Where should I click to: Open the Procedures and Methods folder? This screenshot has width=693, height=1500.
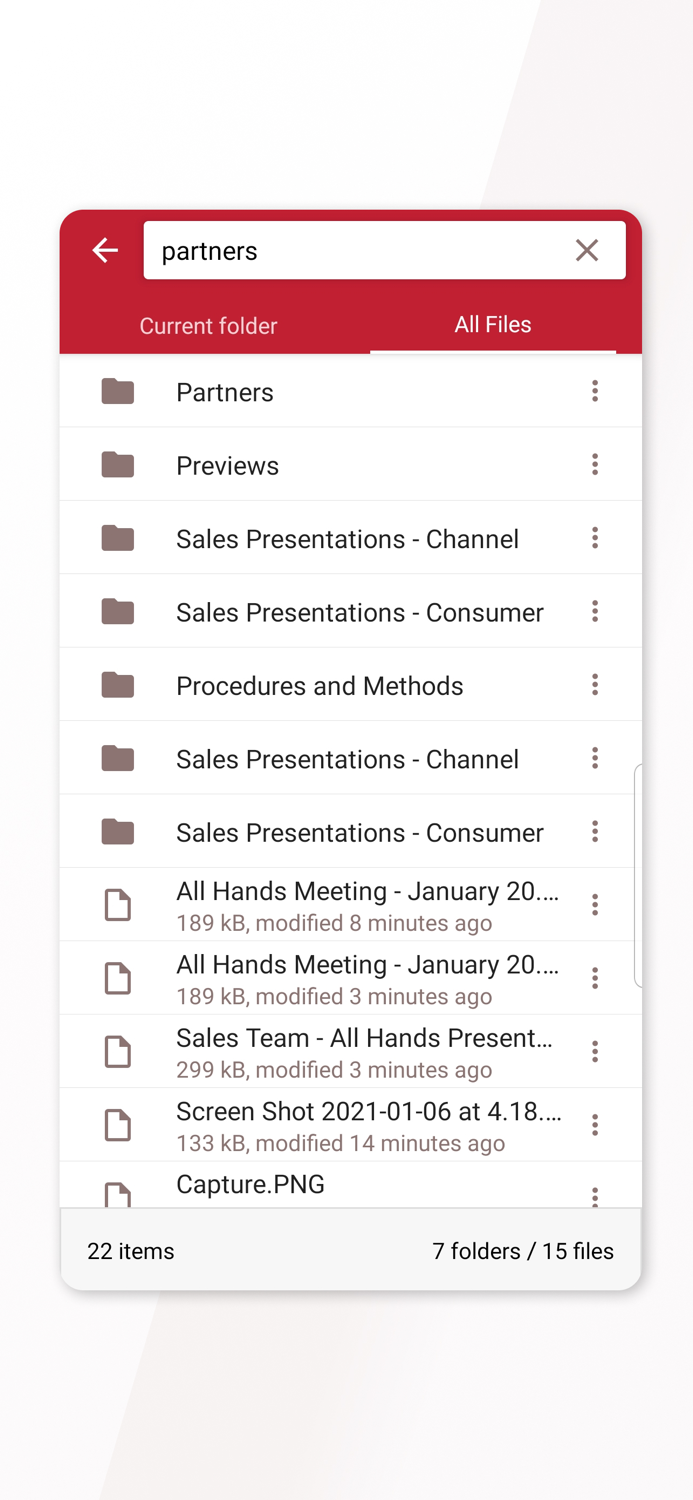point(319,686)
